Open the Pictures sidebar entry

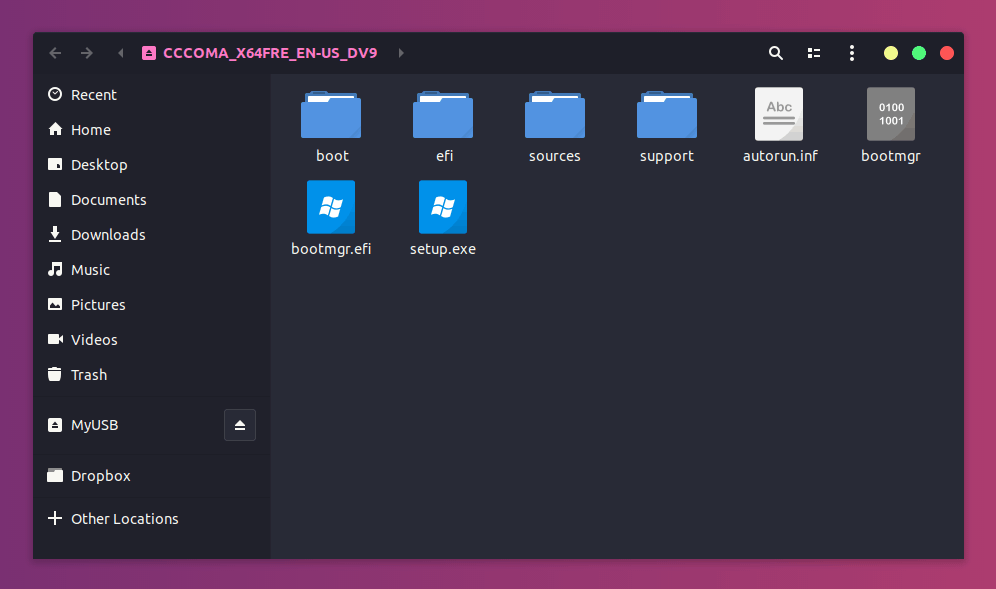[x=55, y=304]
